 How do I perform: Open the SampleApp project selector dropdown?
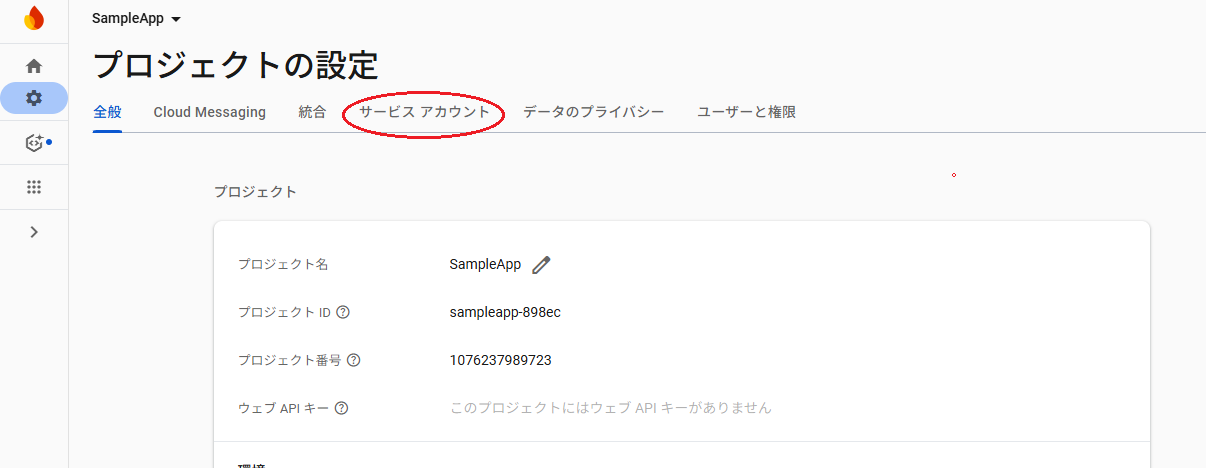(x=136, y=19)
